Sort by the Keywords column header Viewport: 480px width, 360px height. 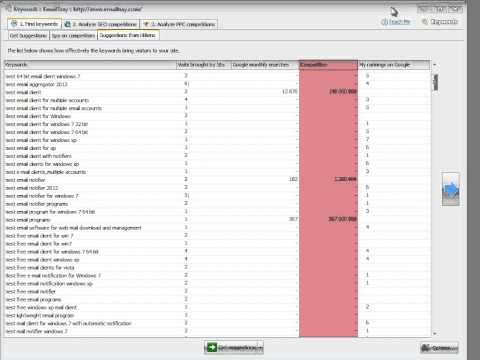90,65
